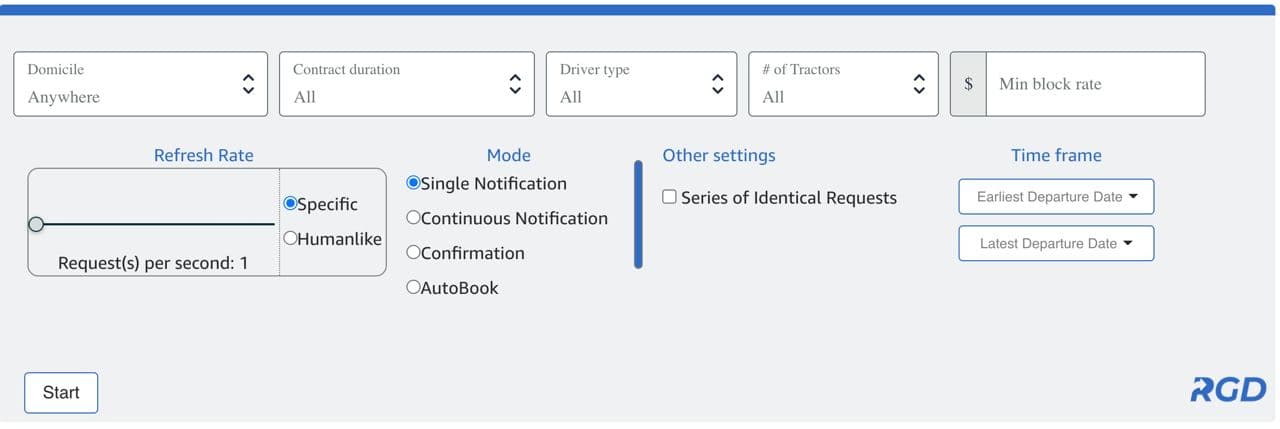Click the RGD logo
The width and height of the screenshot is (1280, 429).
[1228, 390]
